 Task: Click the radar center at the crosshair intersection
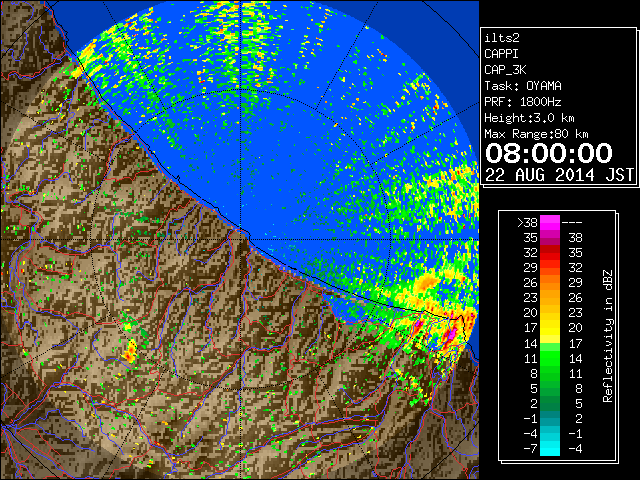tap(240, 239)
